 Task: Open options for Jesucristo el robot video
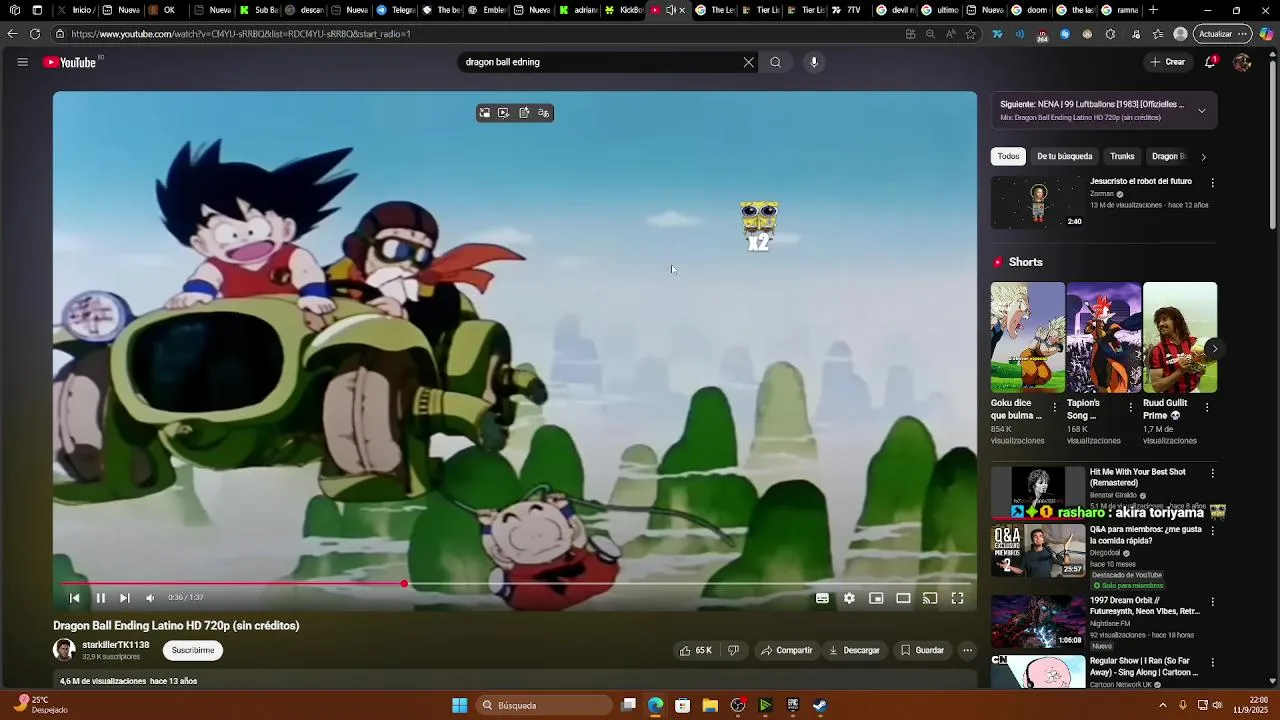(x=1212, y=183)
